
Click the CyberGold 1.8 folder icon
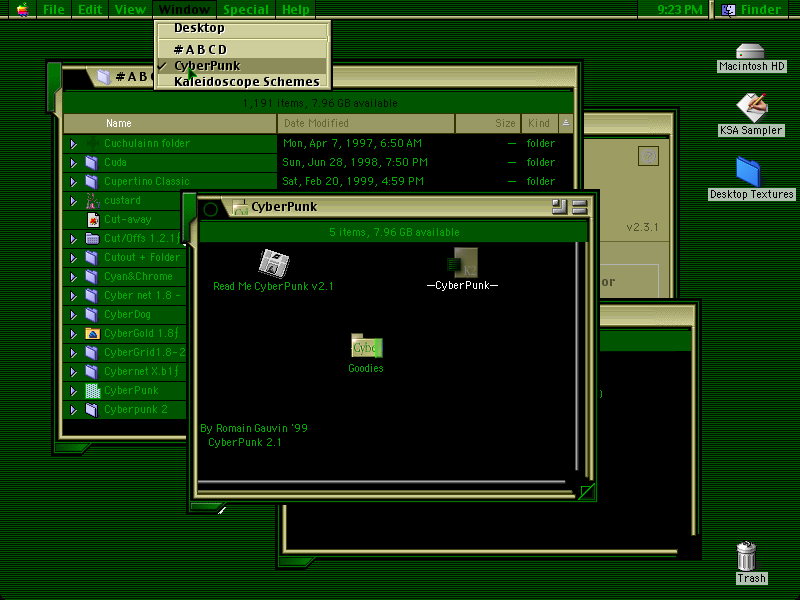(x=92, y=334)
